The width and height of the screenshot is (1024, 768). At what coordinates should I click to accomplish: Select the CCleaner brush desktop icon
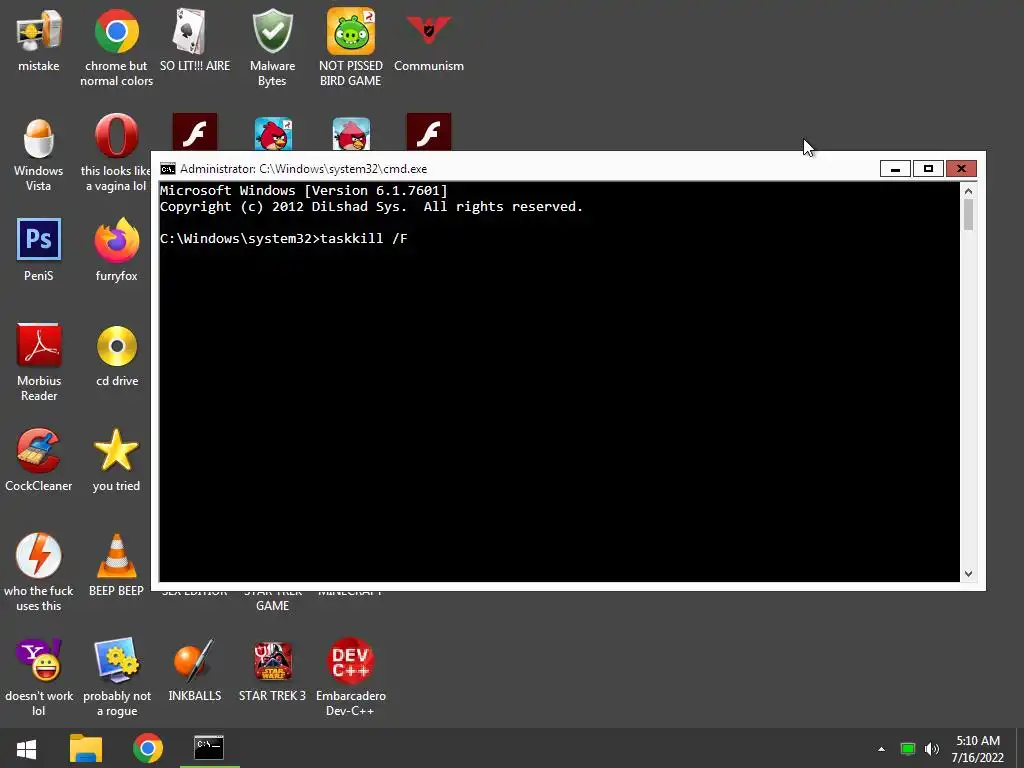point(39,451)
